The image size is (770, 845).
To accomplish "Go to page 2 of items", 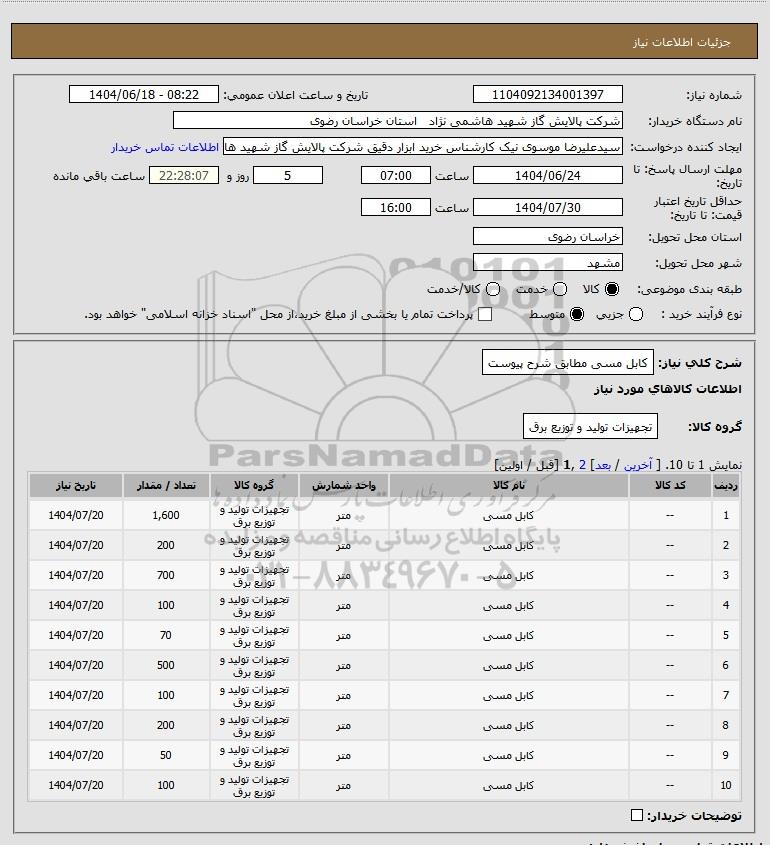I will [582, 465].
